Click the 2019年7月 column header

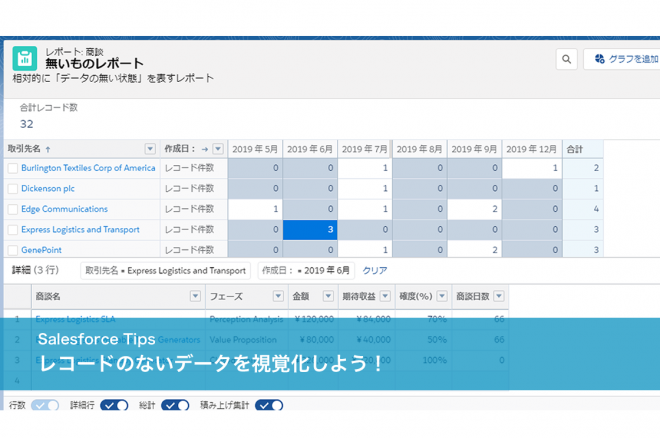tap(365, 149)
